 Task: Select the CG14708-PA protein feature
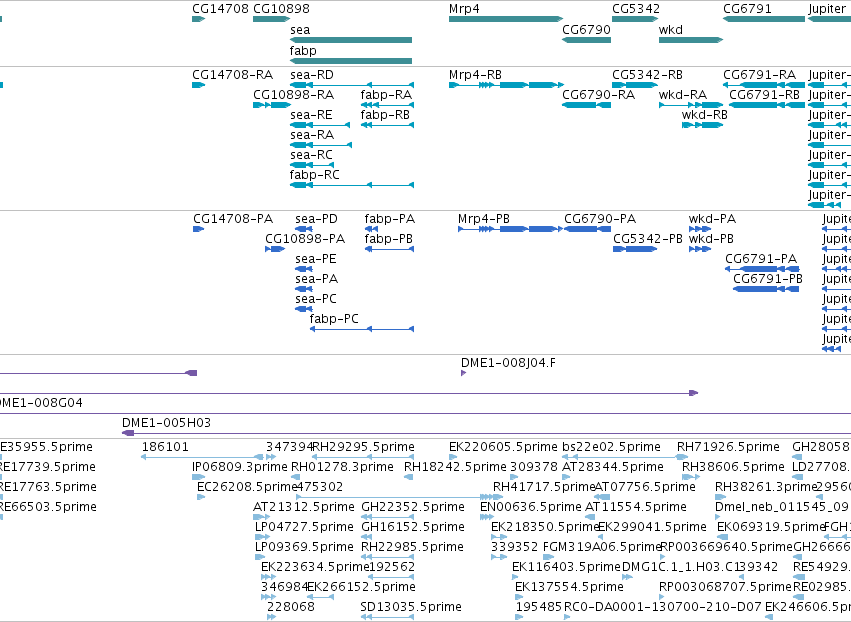198,229
